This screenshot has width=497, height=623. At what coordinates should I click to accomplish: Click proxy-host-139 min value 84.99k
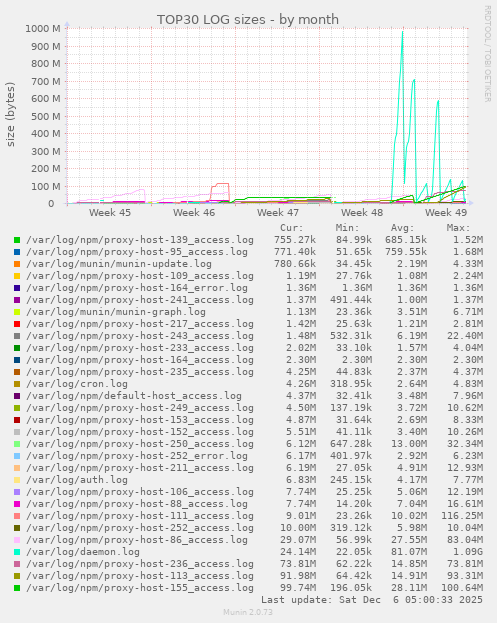point(354,240)
